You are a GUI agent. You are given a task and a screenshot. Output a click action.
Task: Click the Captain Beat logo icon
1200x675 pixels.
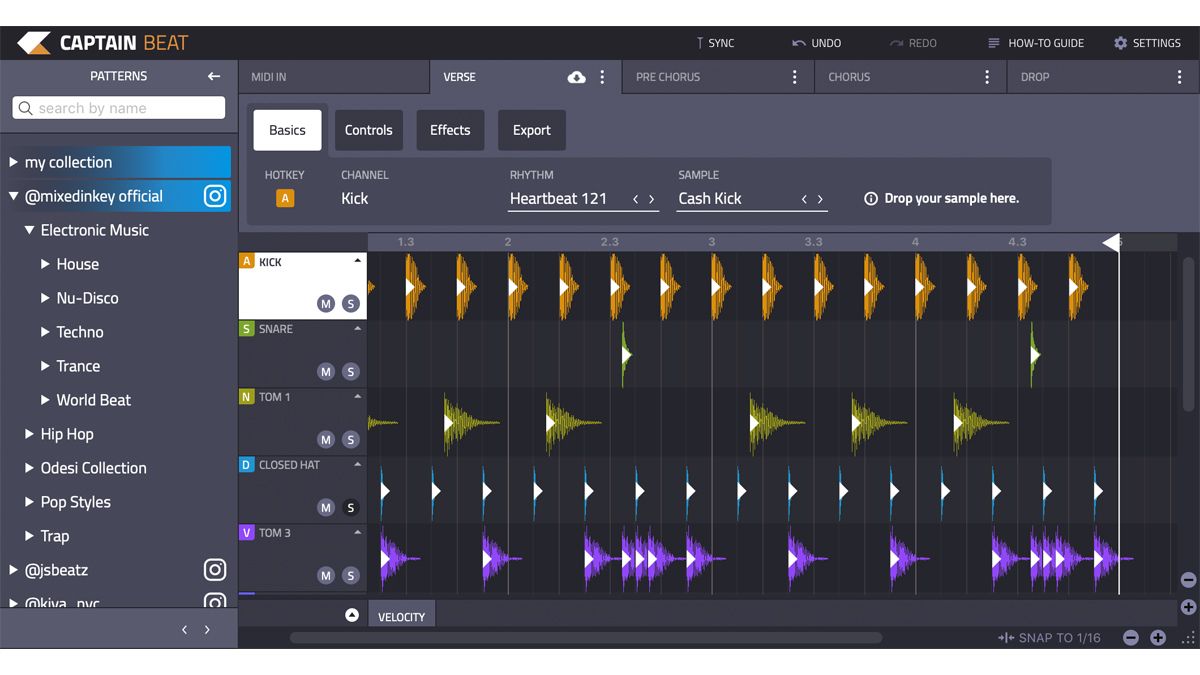(33, 43)
